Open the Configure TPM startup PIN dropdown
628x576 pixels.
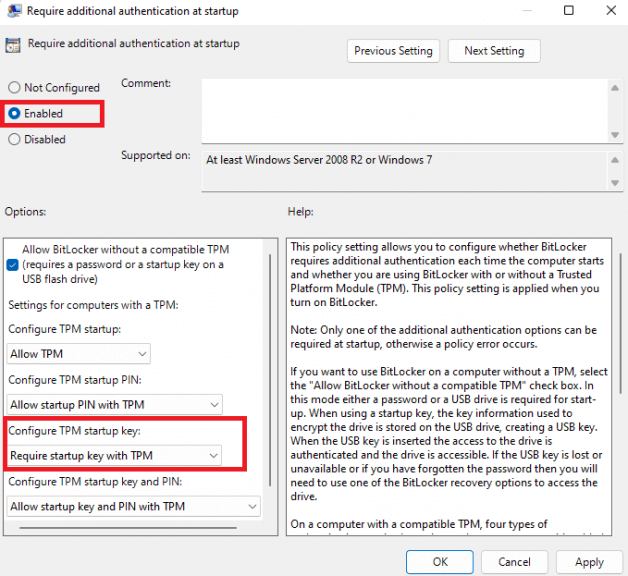coord(115,405)
